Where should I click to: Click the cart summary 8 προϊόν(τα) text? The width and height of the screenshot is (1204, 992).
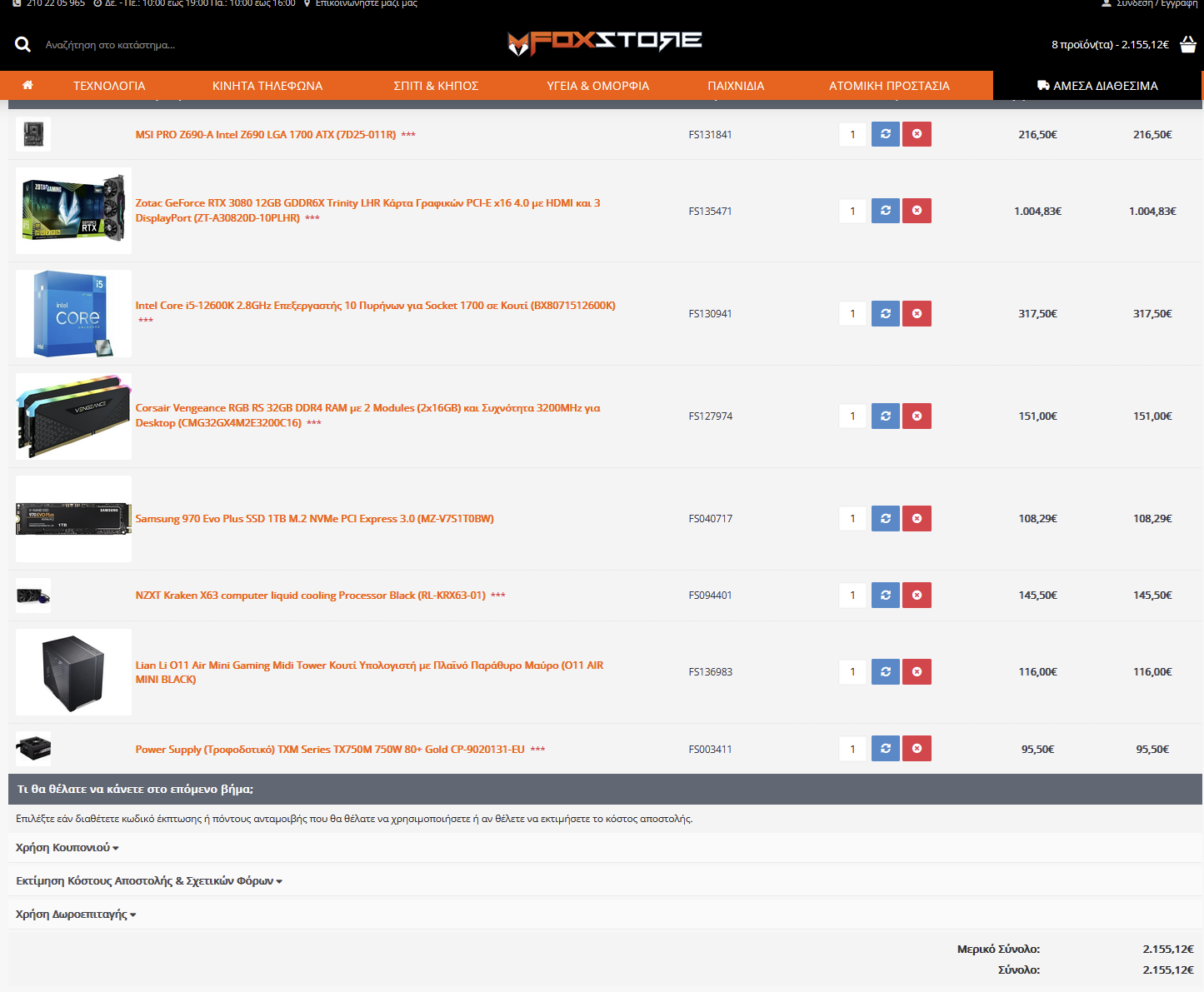pyautogui.click(x=1110, y=44)
